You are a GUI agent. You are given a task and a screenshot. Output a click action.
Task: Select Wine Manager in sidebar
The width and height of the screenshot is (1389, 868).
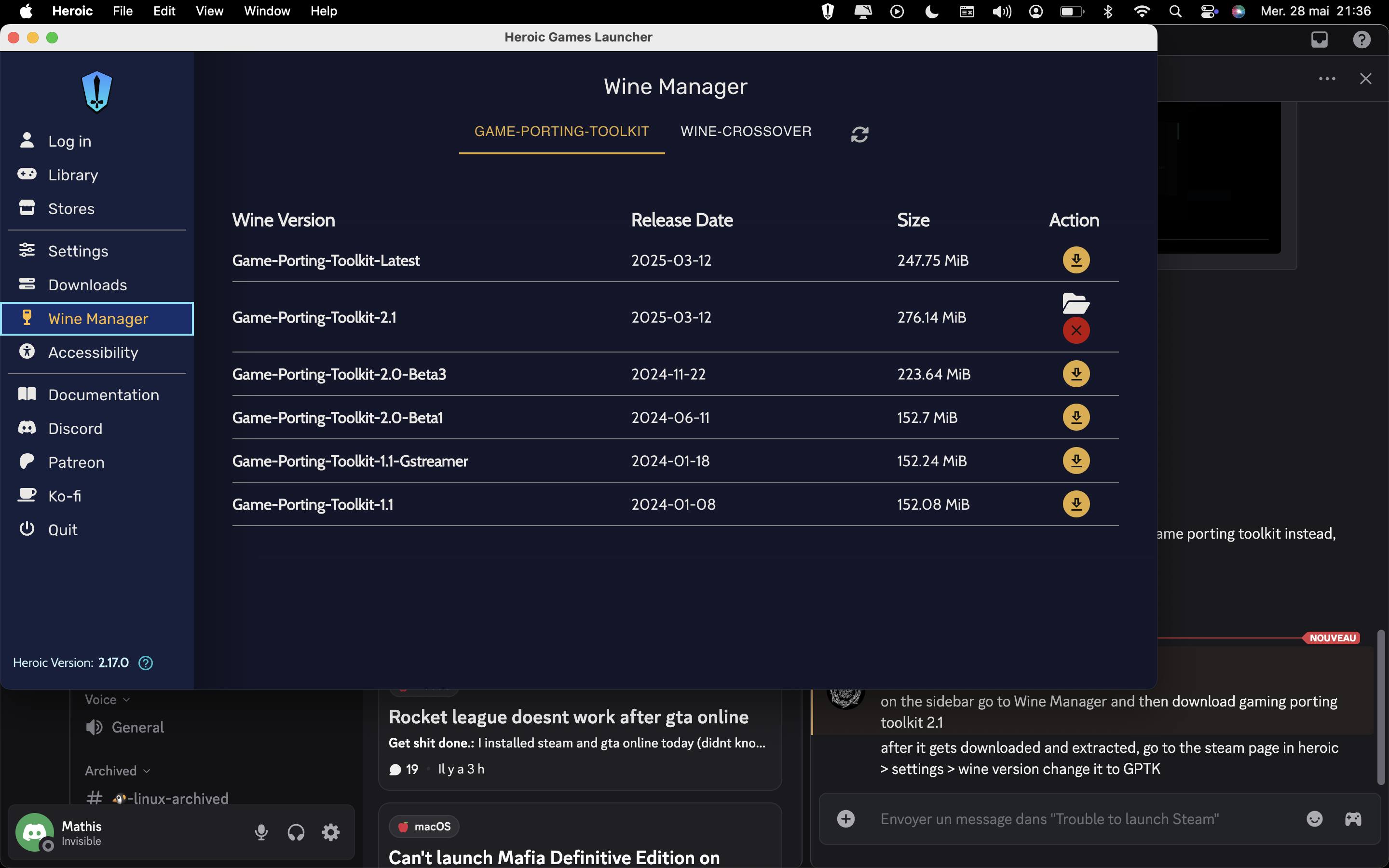click(96, 319)
